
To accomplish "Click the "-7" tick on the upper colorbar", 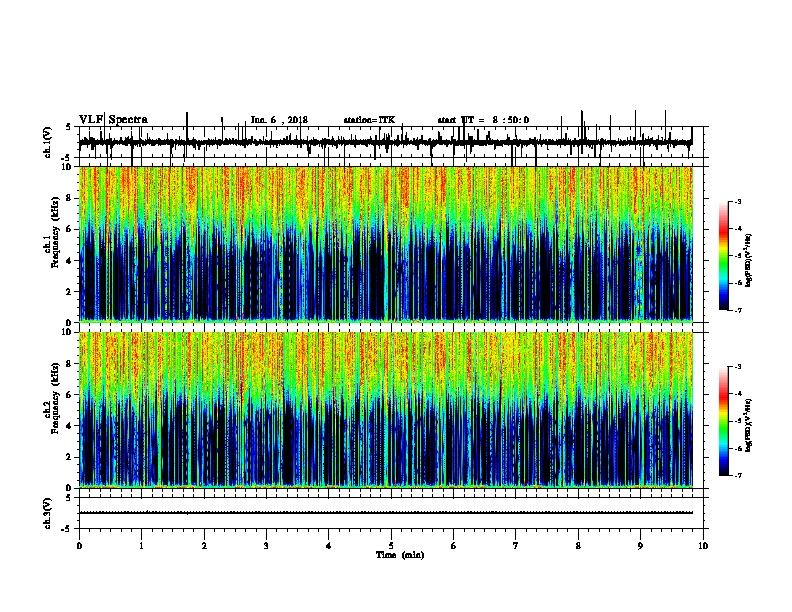I will point(738,310).
